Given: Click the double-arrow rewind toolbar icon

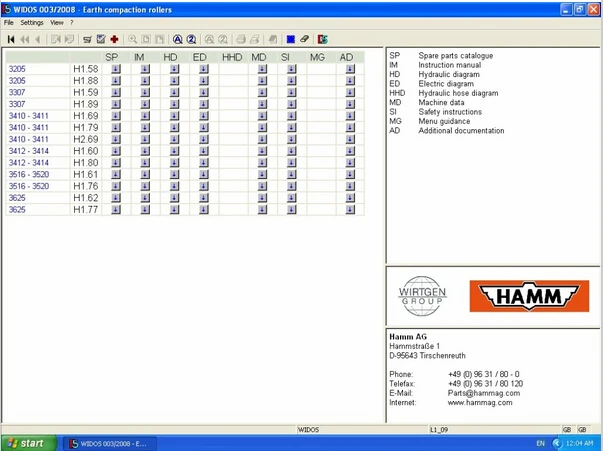Looking at the screenshot, I should click(x=25, y=39).
